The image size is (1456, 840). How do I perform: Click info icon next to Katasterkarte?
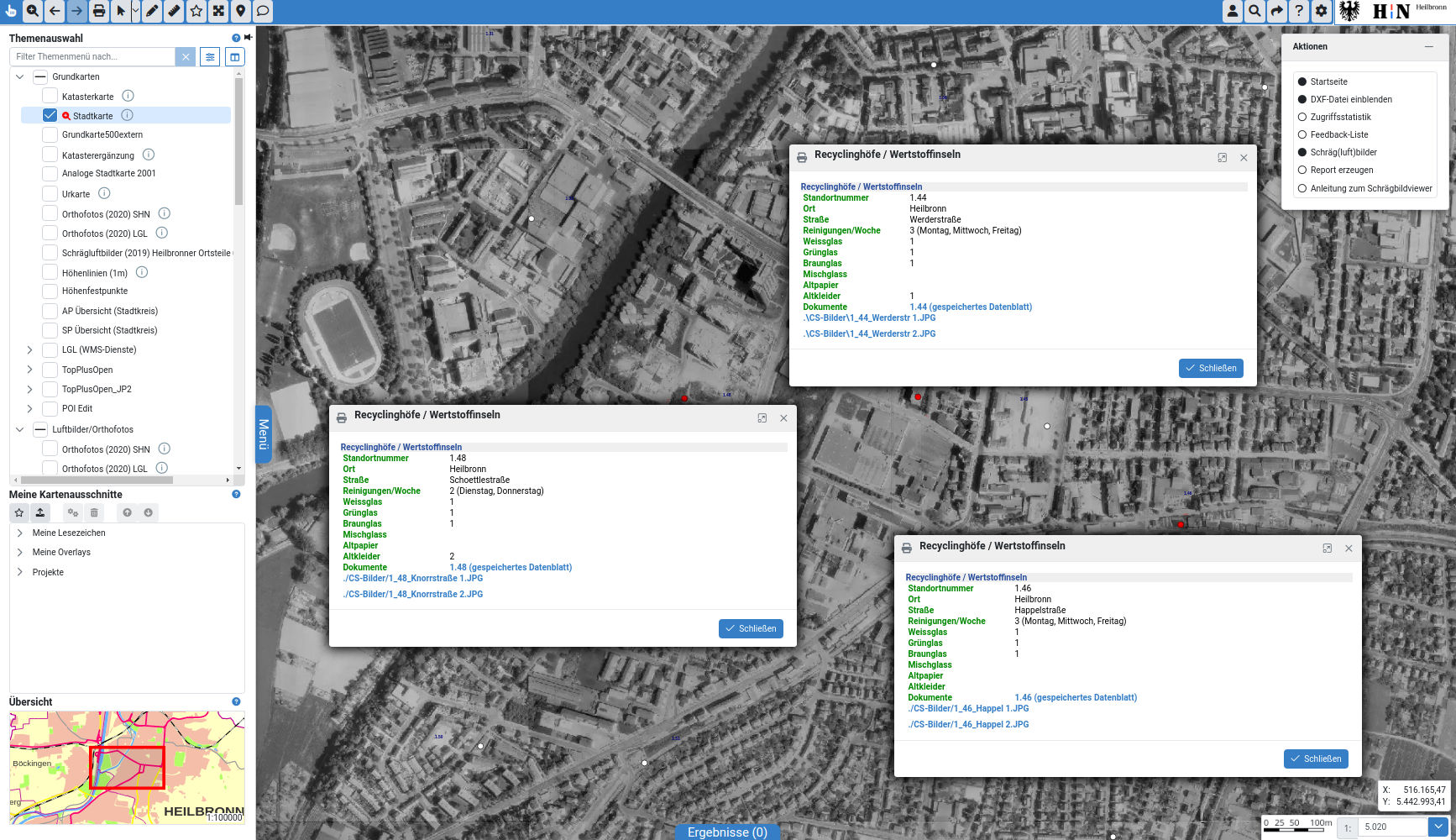(128, 96)
